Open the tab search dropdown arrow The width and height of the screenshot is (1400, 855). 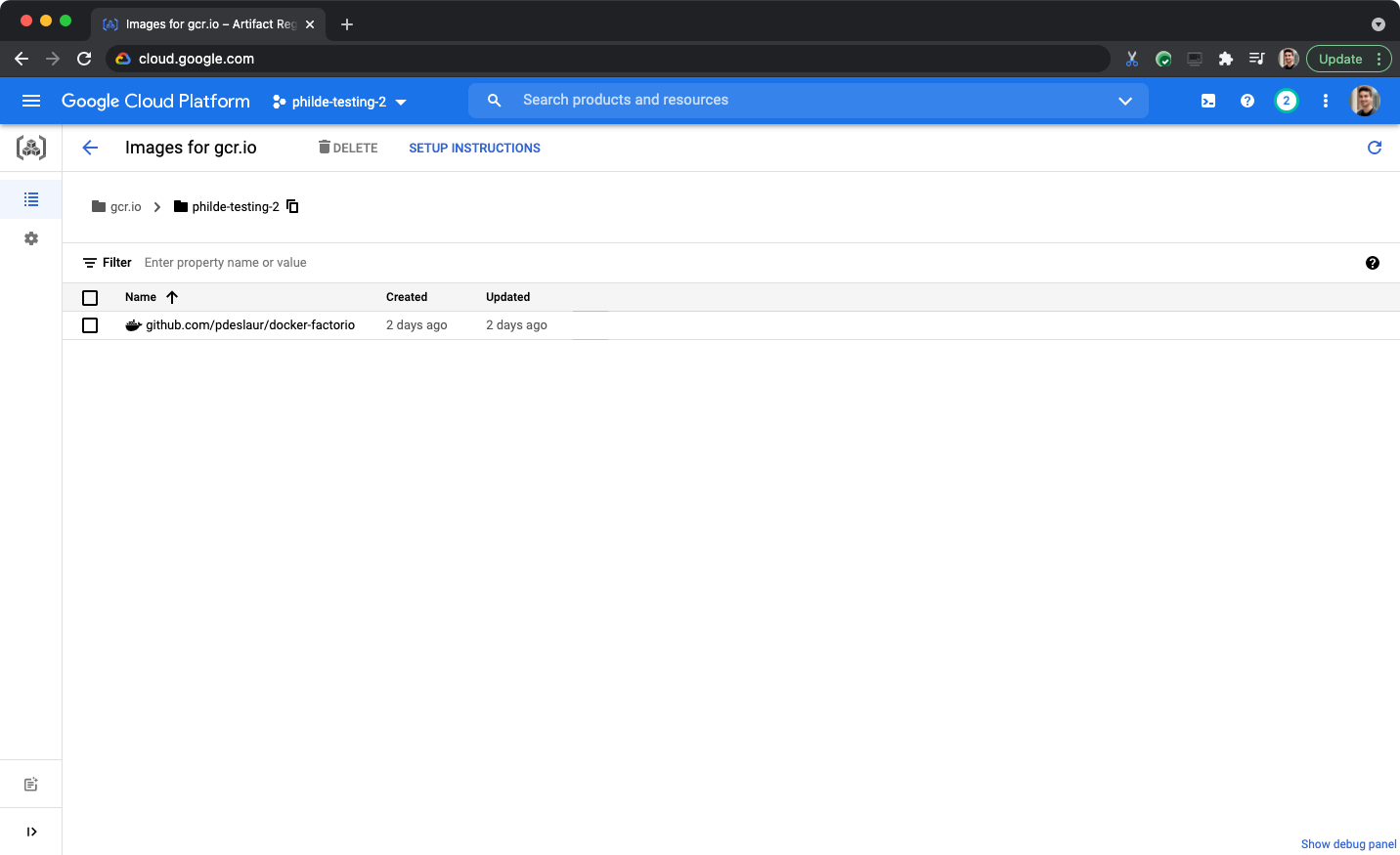coord(1378,24)
